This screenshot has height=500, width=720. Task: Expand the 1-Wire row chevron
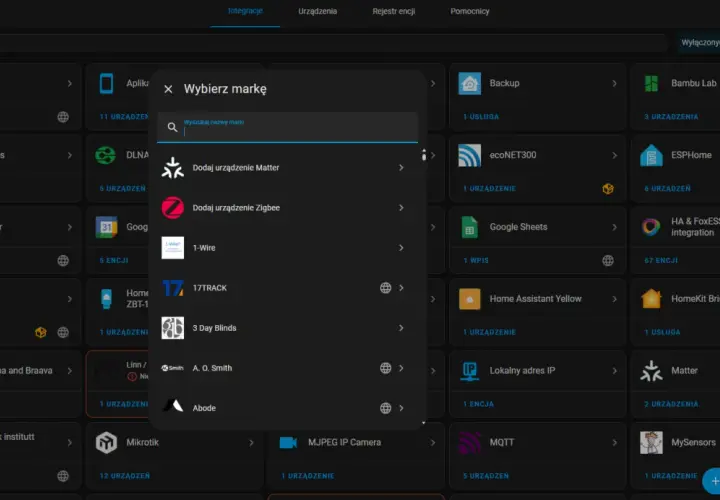pyautogui.click(x=401, y=247)
